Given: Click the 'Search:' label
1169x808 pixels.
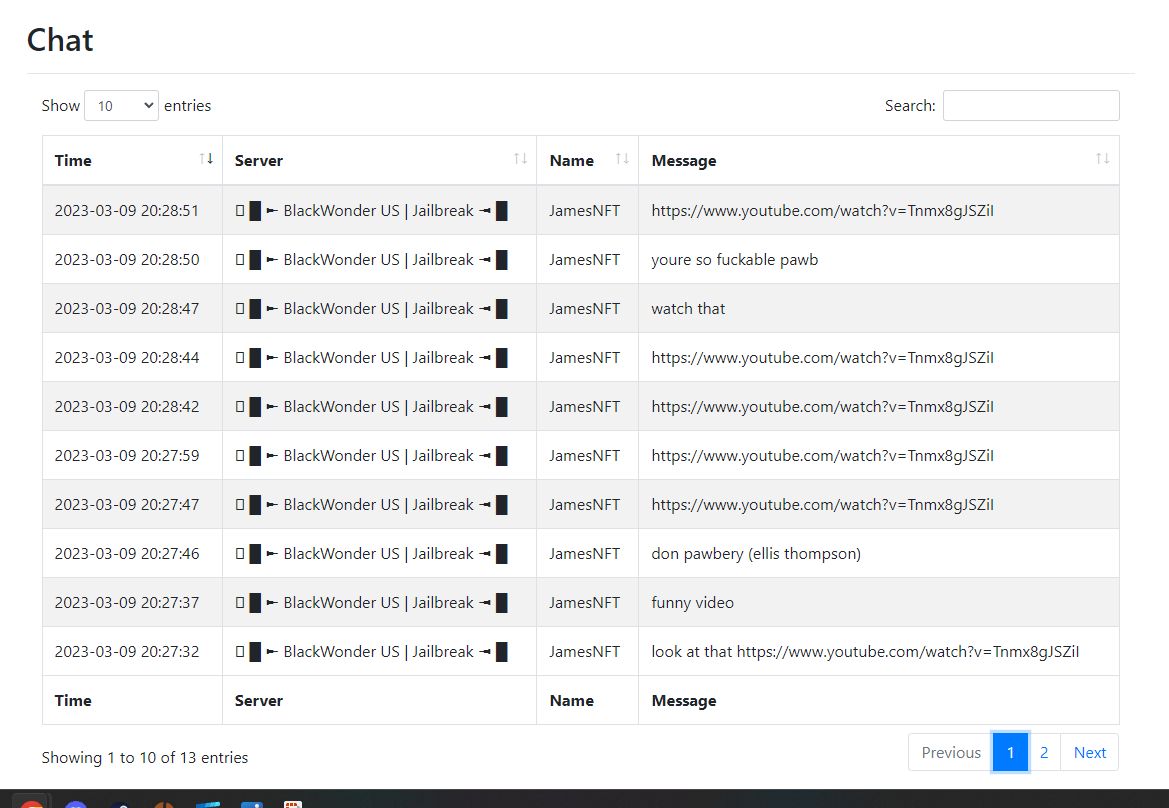Looking at the screenshot, I should point(910,106).
